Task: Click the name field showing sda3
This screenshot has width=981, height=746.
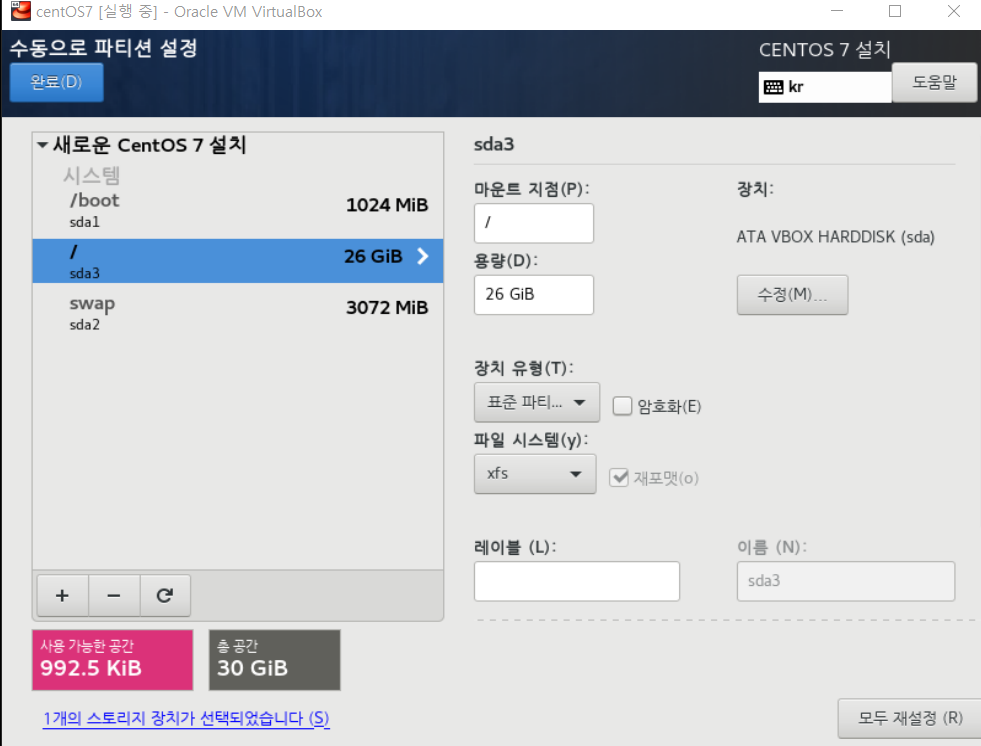Action: coord(846,581)
